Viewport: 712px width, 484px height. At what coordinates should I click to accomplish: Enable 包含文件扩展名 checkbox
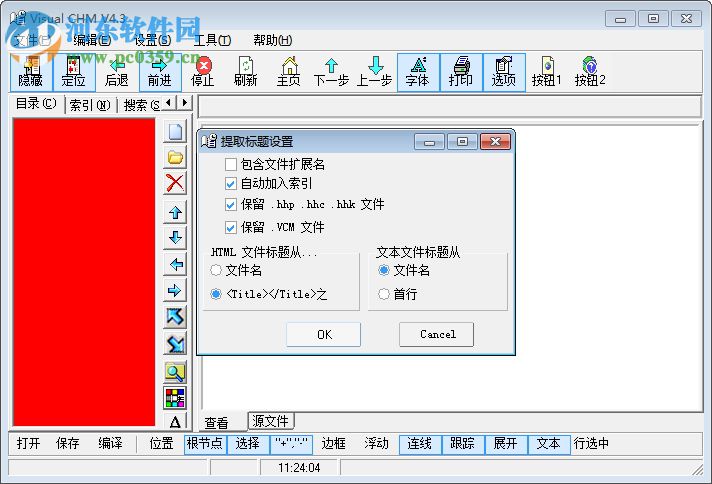(x=231, y=164)
